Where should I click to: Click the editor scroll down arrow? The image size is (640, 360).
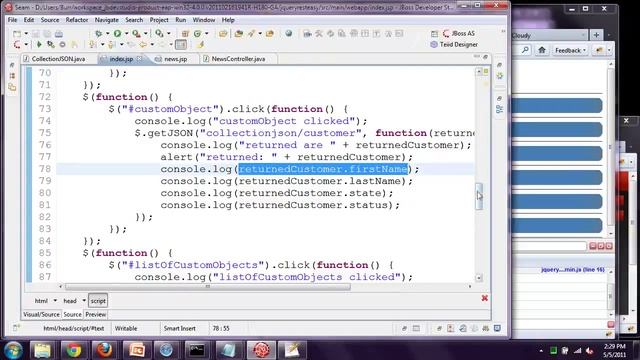(x=479, y=278)
